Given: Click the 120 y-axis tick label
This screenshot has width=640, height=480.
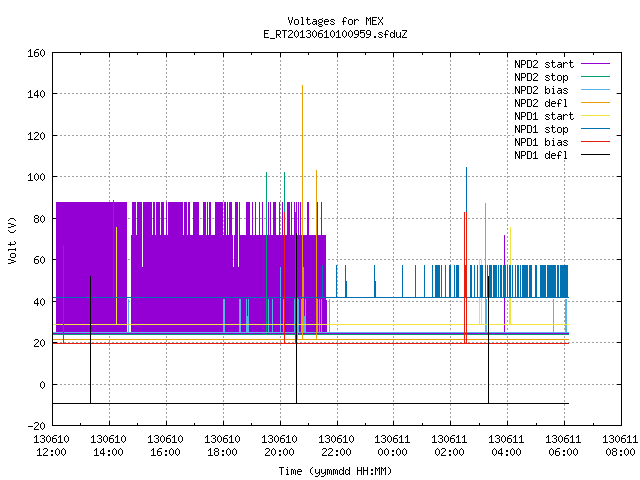Looking at the screenshot, I should point(36,136).
